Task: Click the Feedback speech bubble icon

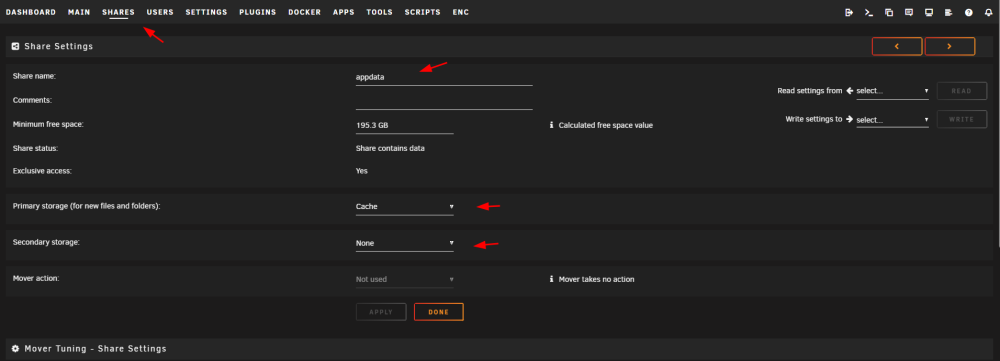Action: click(909, 12)
